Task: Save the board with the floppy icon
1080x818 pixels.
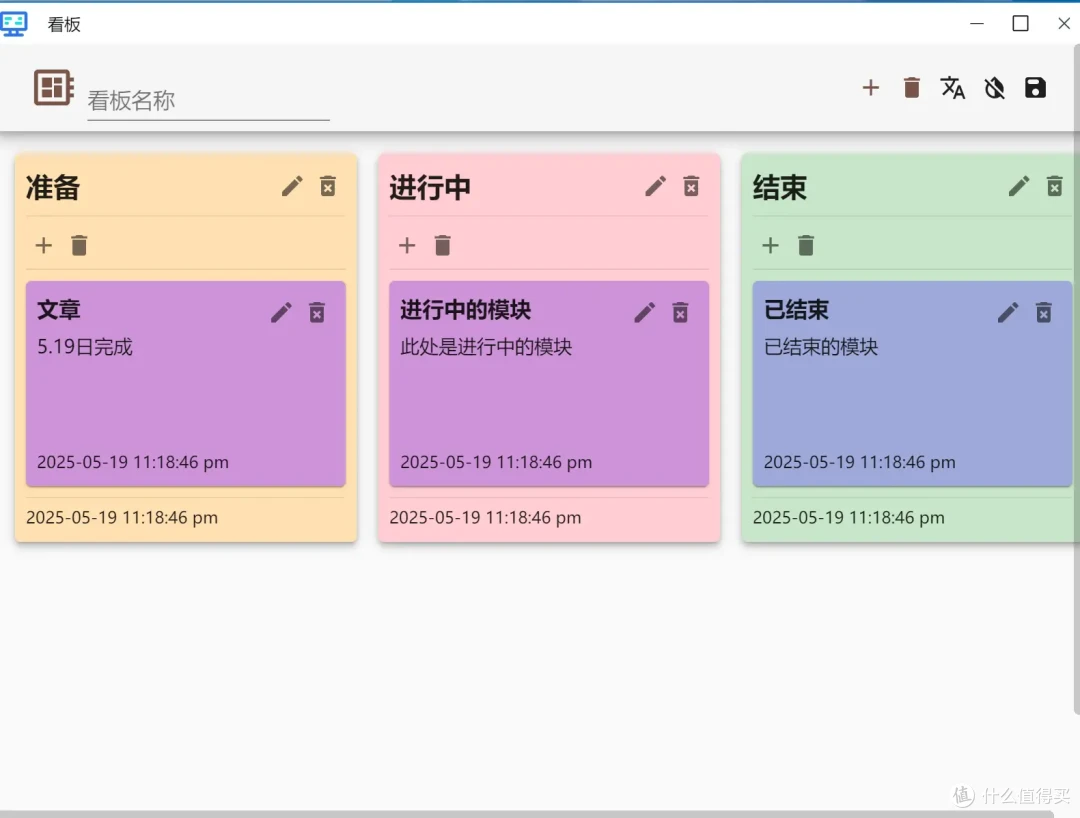Action: [1035, 87]
